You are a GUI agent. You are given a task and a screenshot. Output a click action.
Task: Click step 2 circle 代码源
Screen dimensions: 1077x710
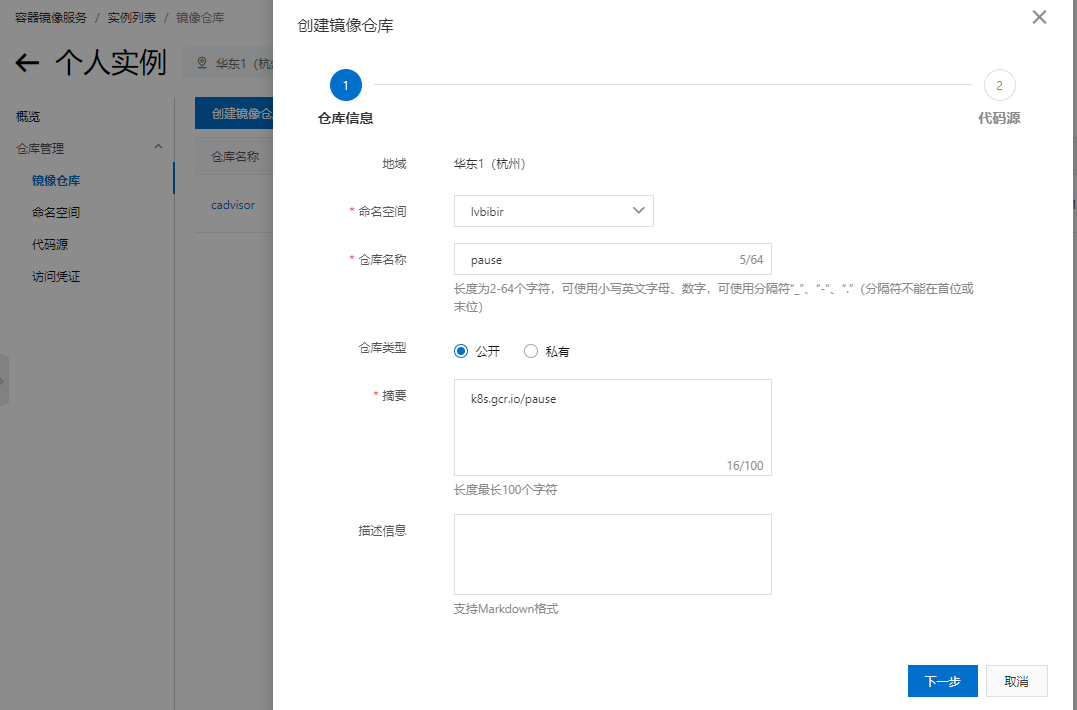(x=999, y=86)
